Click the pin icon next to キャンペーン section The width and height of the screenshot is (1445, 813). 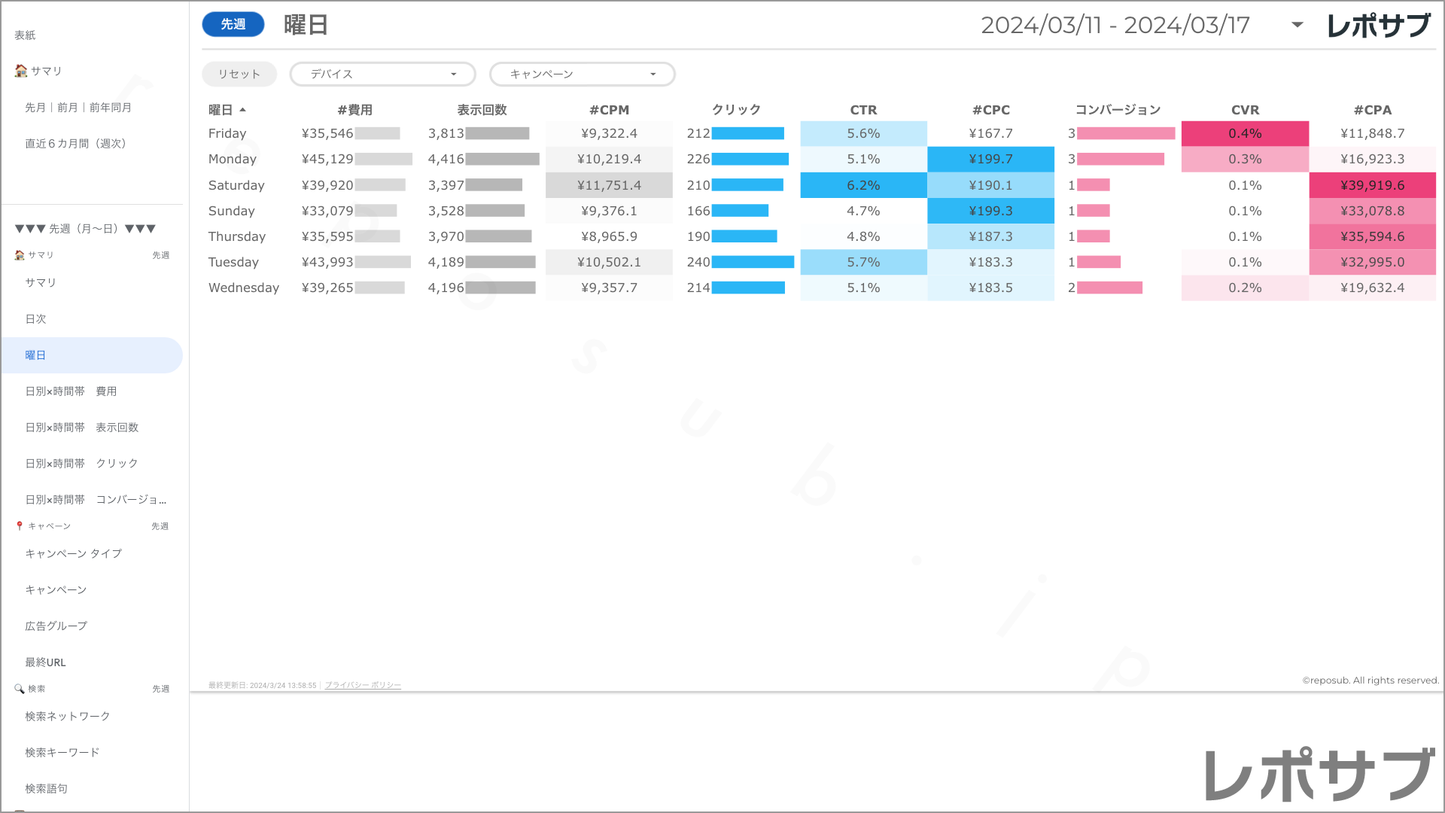click(x=19, y=526)
